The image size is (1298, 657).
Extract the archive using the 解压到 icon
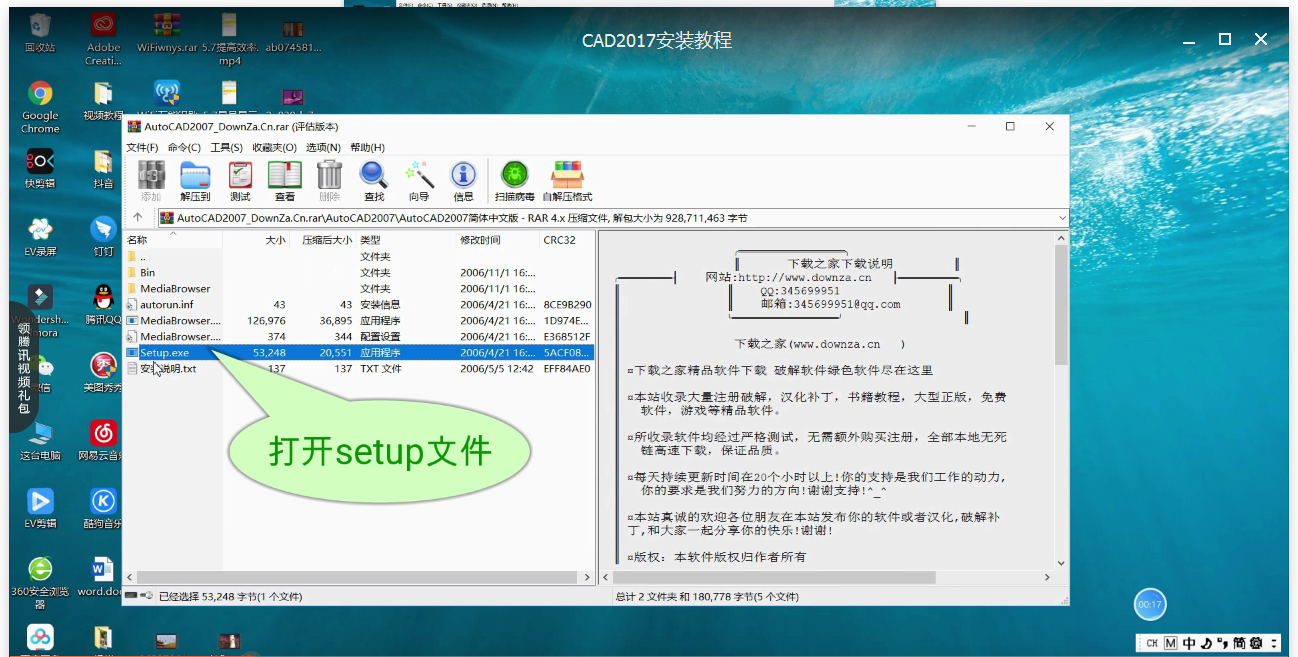(x=194, y=180)
